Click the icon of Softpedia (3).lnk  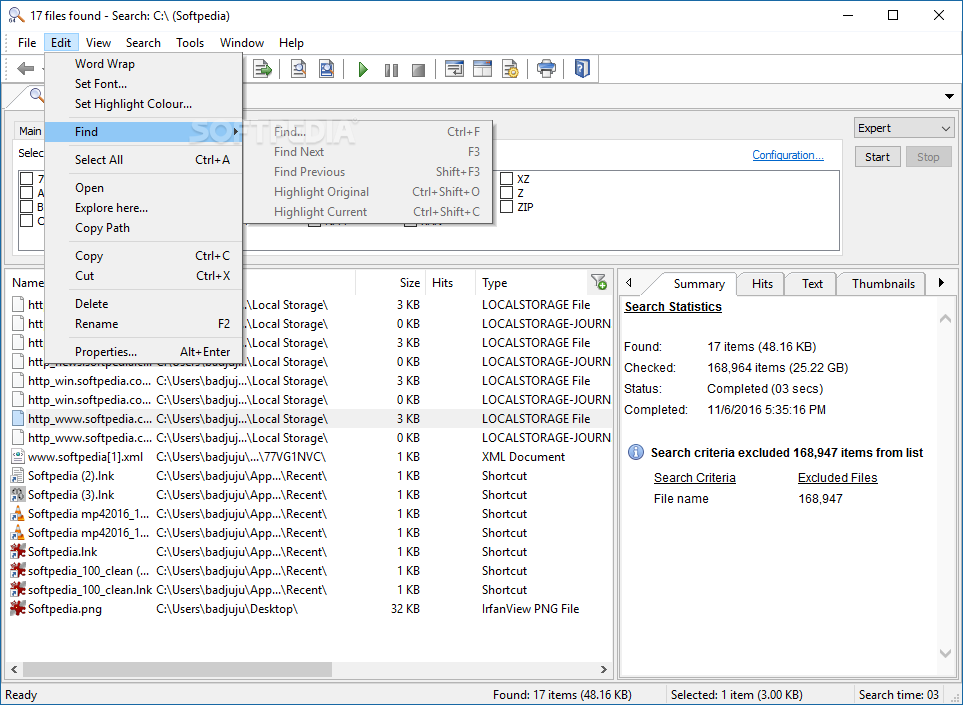(18, 495)
